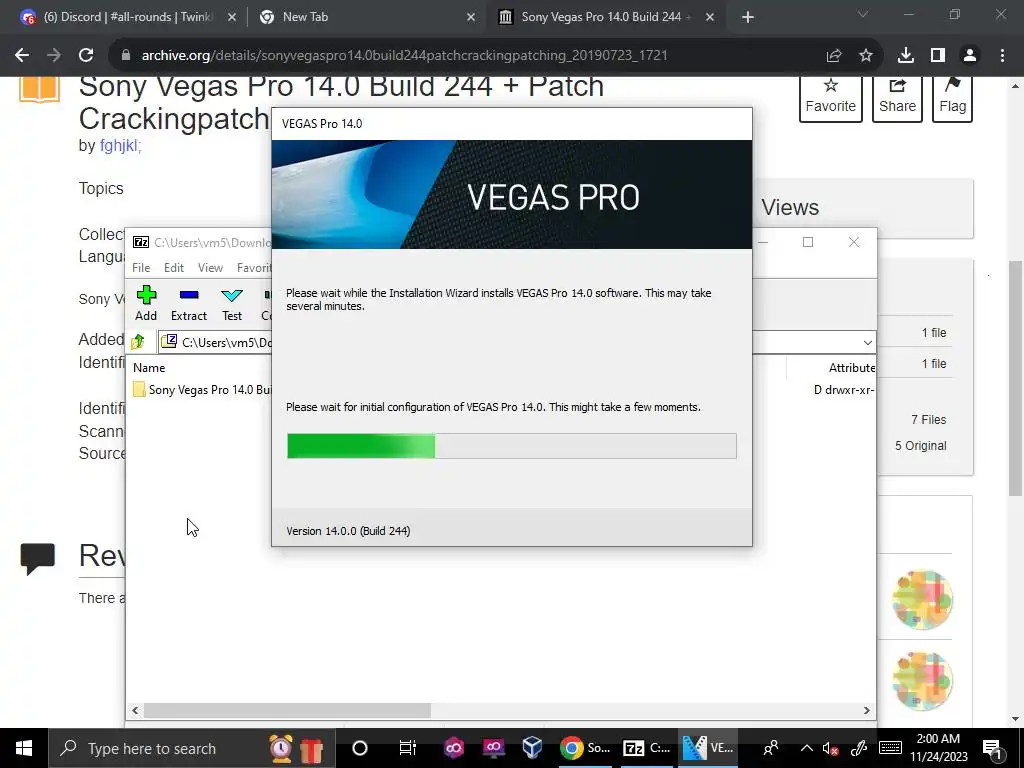This screenshot has height=768, width=1024.
Task: Expand the 7-Zip address path dropdown
Action: 867,342
